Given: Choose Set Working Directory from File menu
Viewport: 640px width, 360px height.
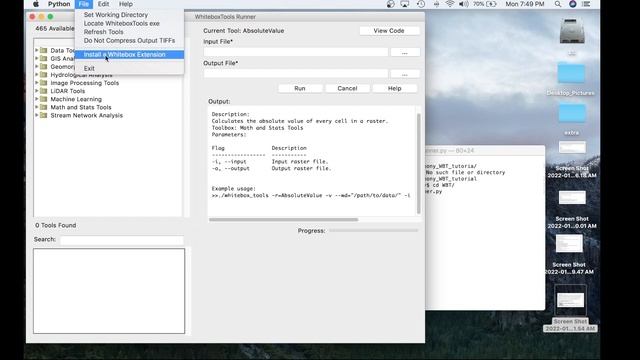Looking at the screenshot, I should pyautogui.click(x=129, y=15).
